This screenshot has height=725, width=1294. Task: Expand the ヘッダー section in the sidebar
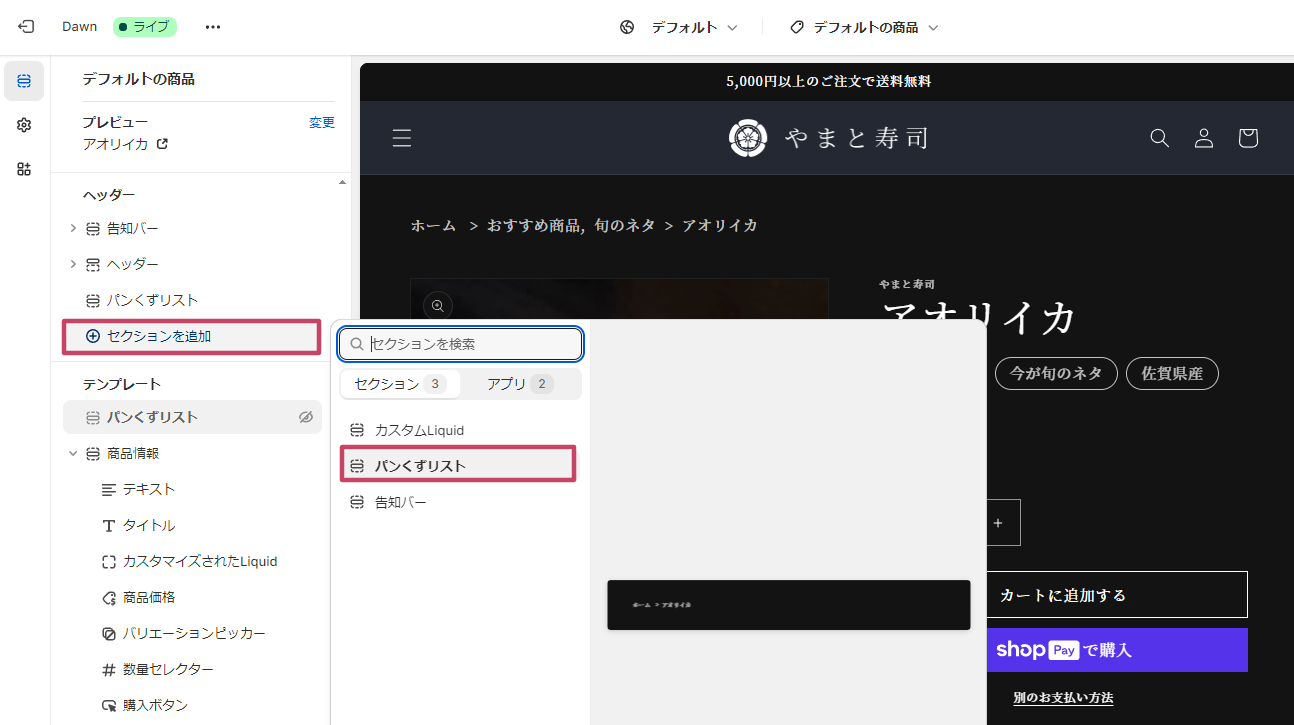[72, 263]
